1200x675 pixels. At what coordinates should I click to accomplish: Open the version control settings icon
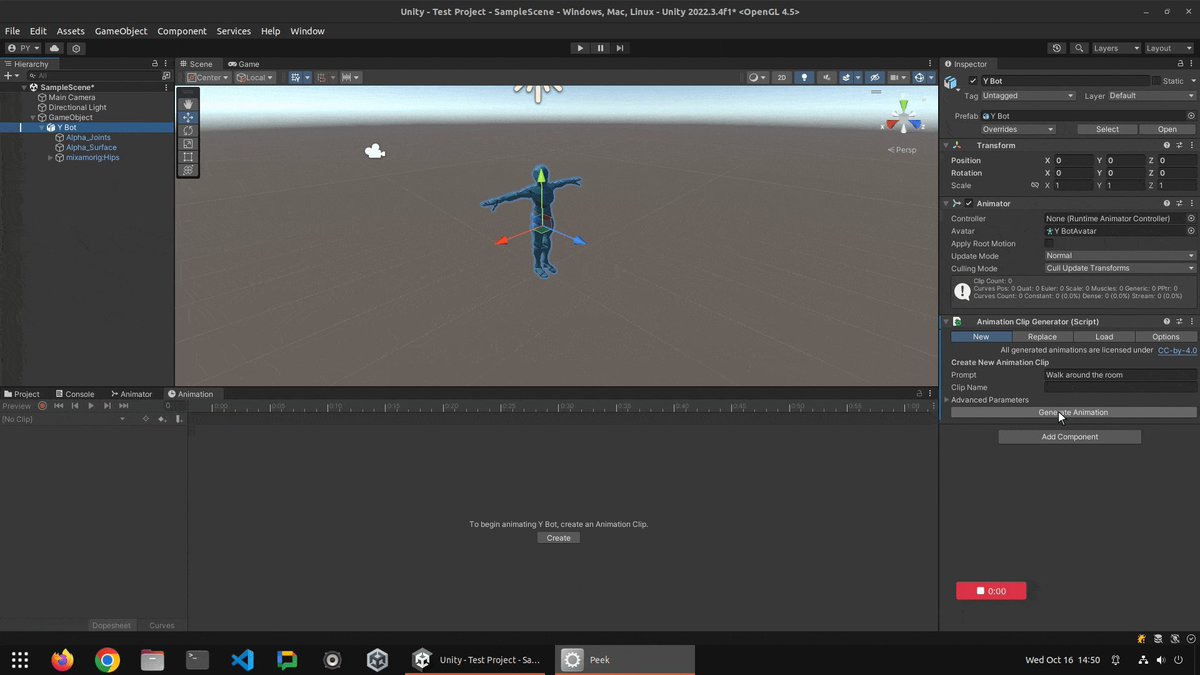[x=77, y=48]
